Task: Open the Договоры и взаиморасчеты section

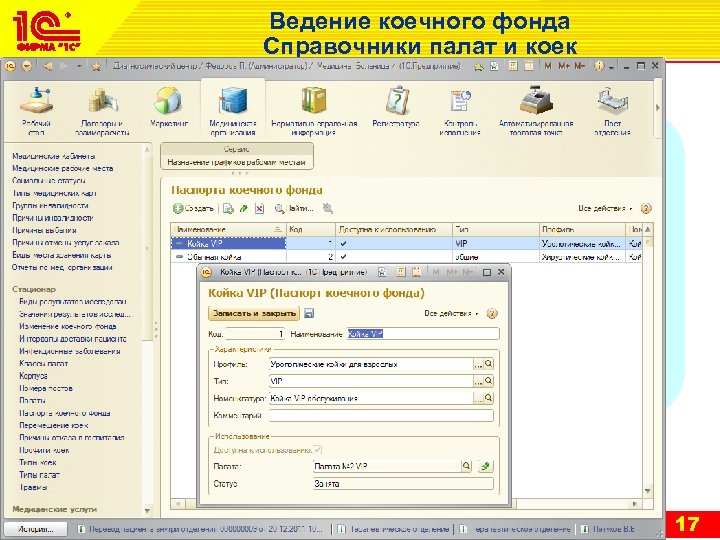Action: tap(102, 112)
